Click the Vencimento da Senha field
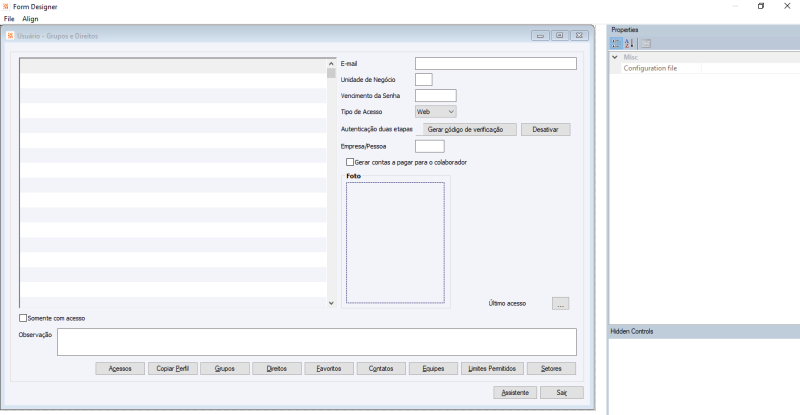 coord(436,95)
